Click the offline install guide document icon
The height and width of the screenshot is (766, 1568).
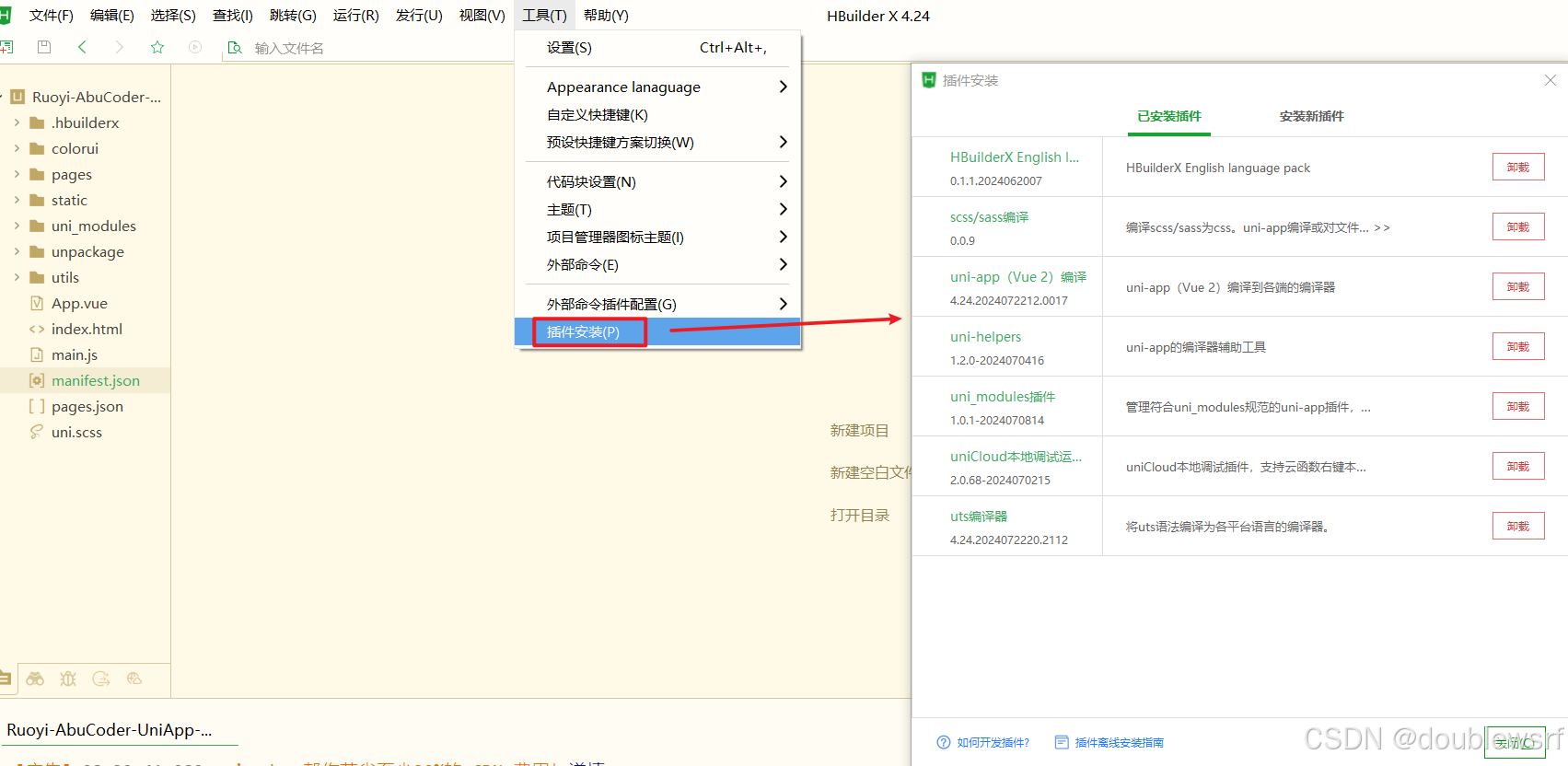pyautogui.click(x=1062, y=742)
